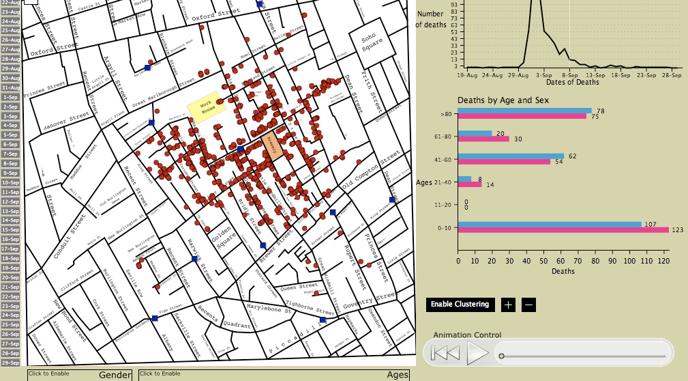The image size is (688, 381).
Task: Select the blue bar labeled 62 for ages 41-60
Action: (x=511, y=156)
